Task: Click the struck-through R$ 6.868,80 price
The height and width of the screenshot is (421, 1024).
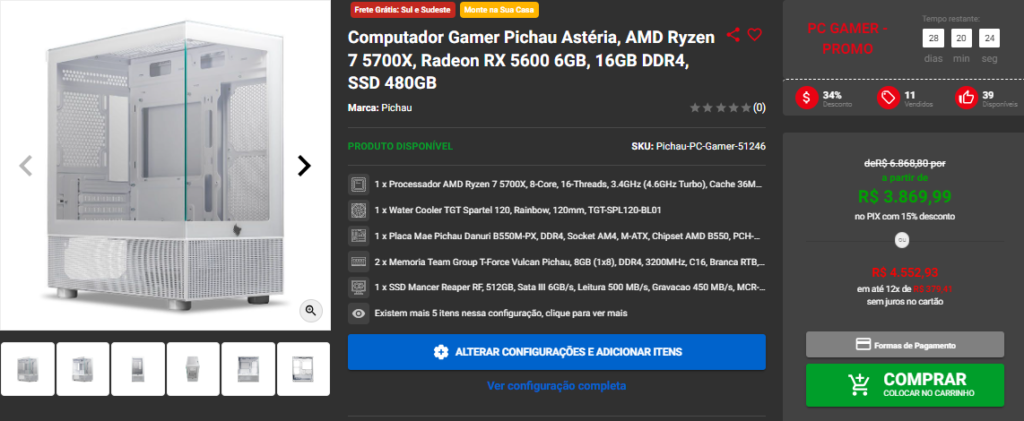Action: pos(904,163)
